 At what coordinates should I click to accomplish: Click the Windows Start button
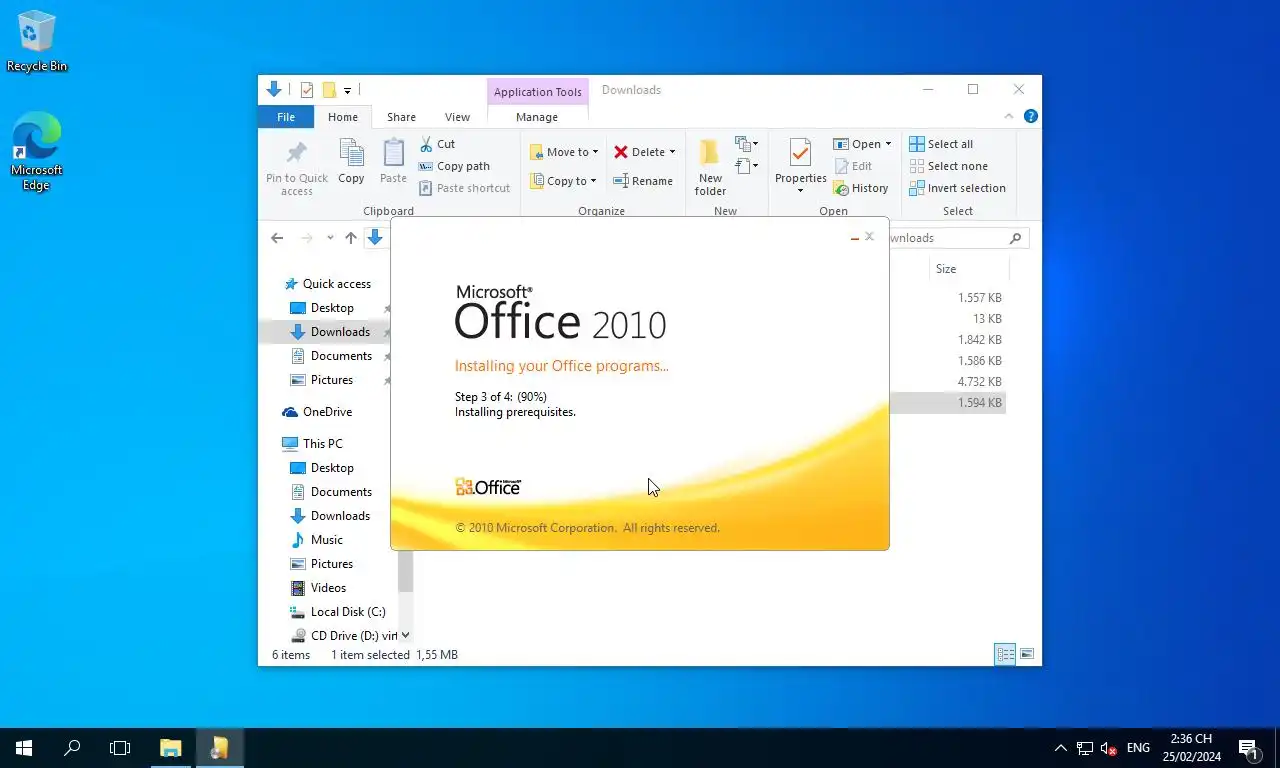pyautogui.click(x=24, y=747)
